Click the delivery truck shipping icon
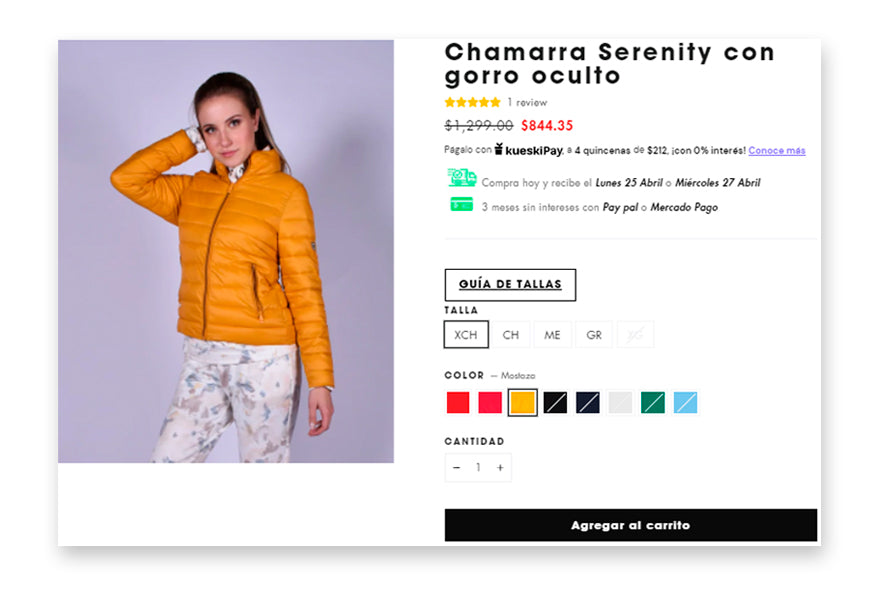The width and height of the screenshot is (885, 589). [462, 179]
